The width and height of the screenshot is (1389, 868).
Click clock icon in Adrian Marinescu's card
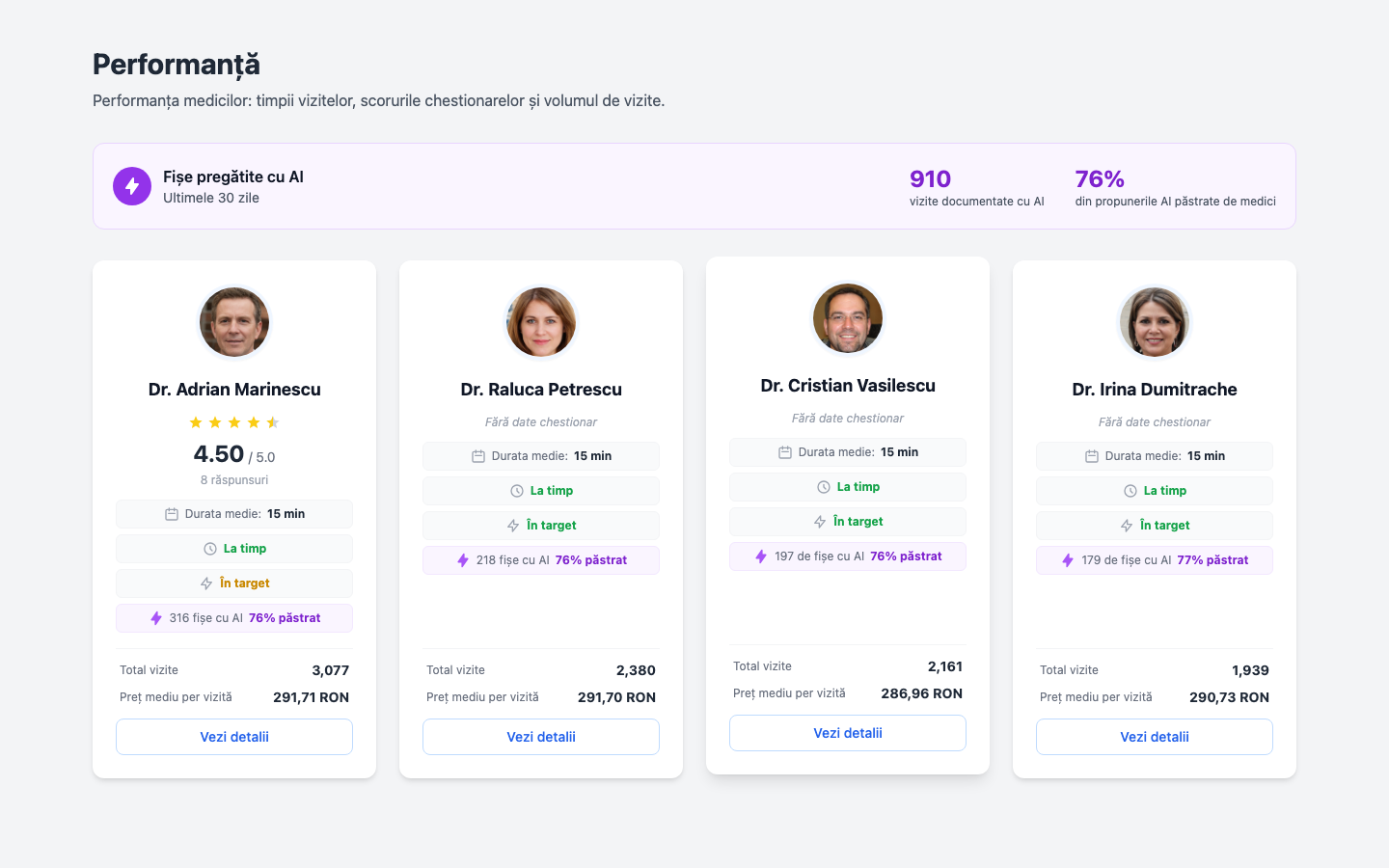pyautogui.click(x=210, y=549)
